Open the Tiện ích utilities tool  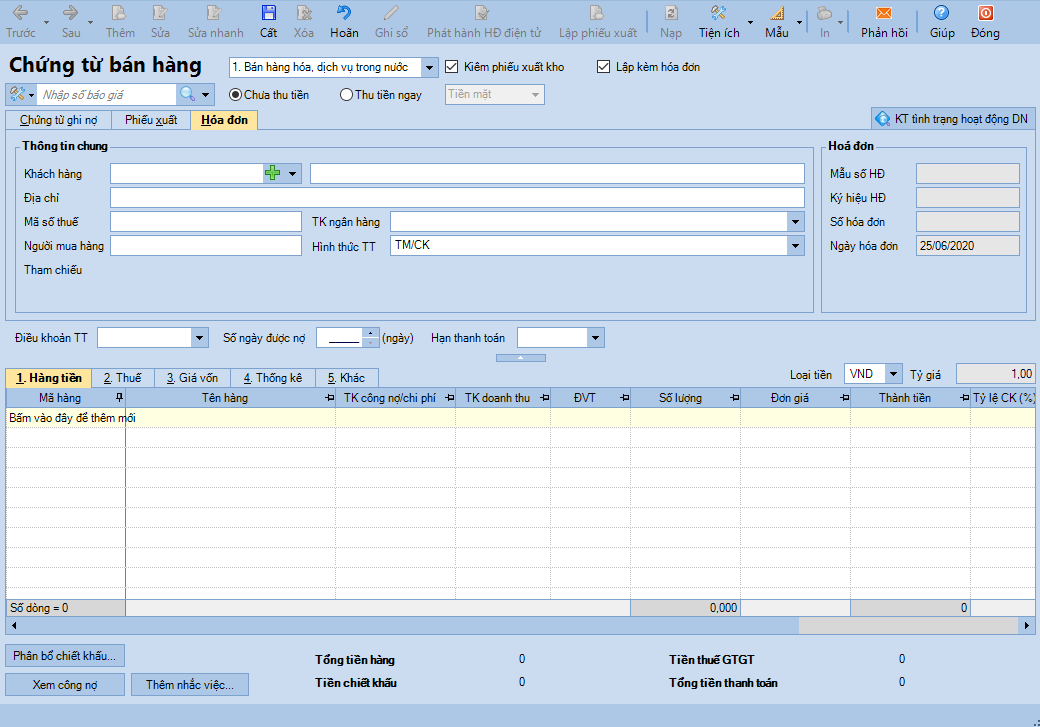click(718, 14)
